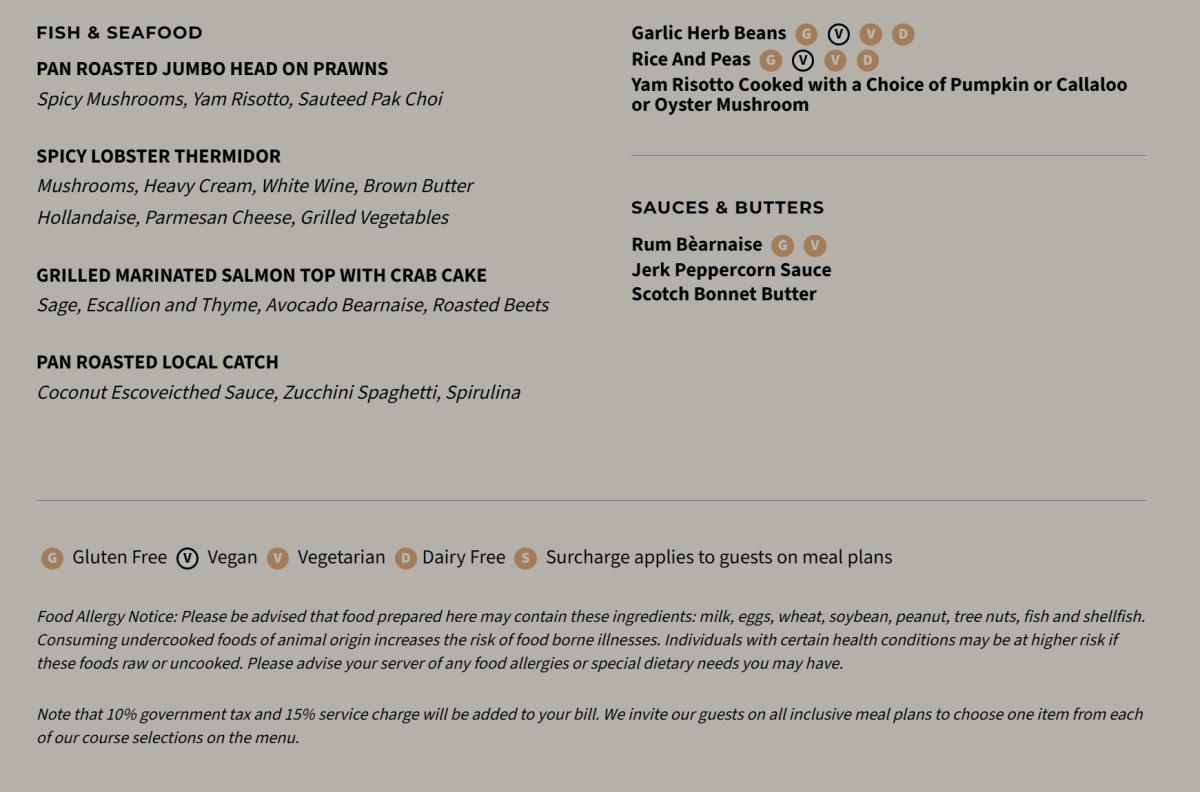The image size is (1200, 792).
Task: Click the Fish & Seafood section heading
Action: click(119, 33)
